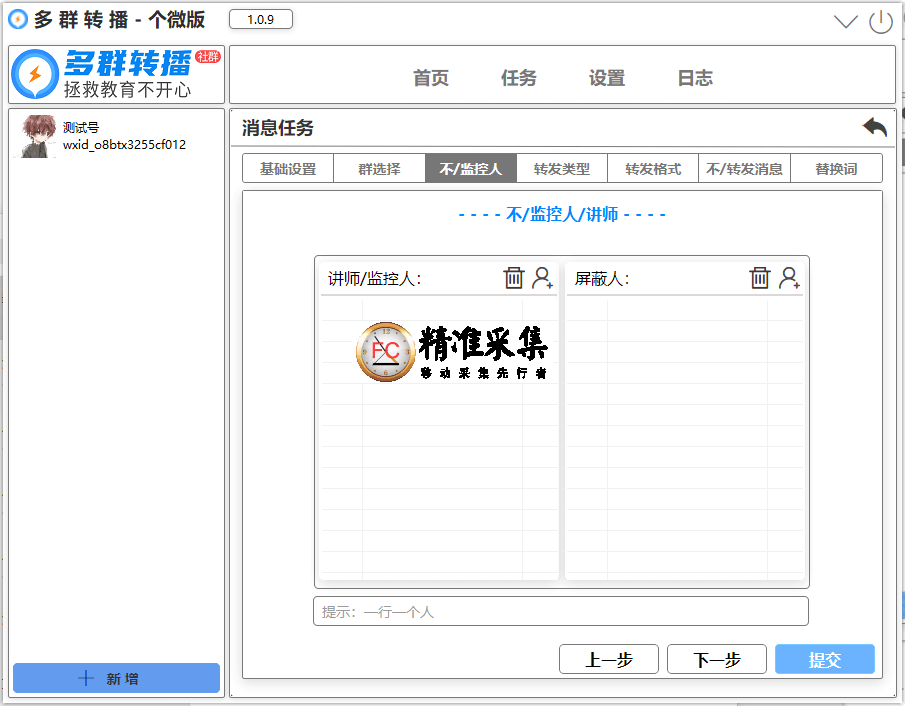Switch to the 基础设置 tab
The width and height of the screenshot is (905, 706).
pos(288,169)
